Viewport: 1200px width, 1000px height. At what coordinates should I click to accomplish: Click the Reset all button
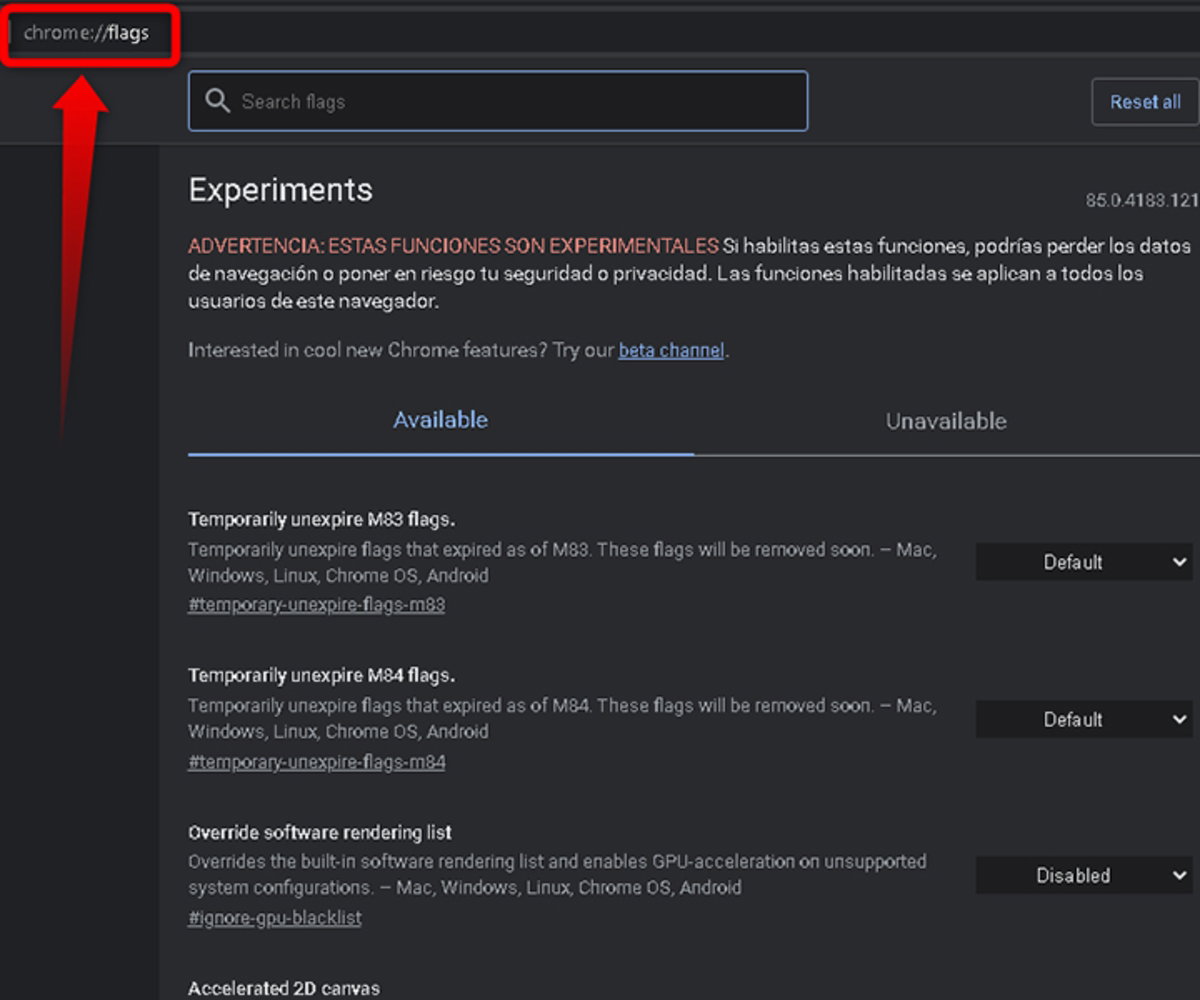1145,102
